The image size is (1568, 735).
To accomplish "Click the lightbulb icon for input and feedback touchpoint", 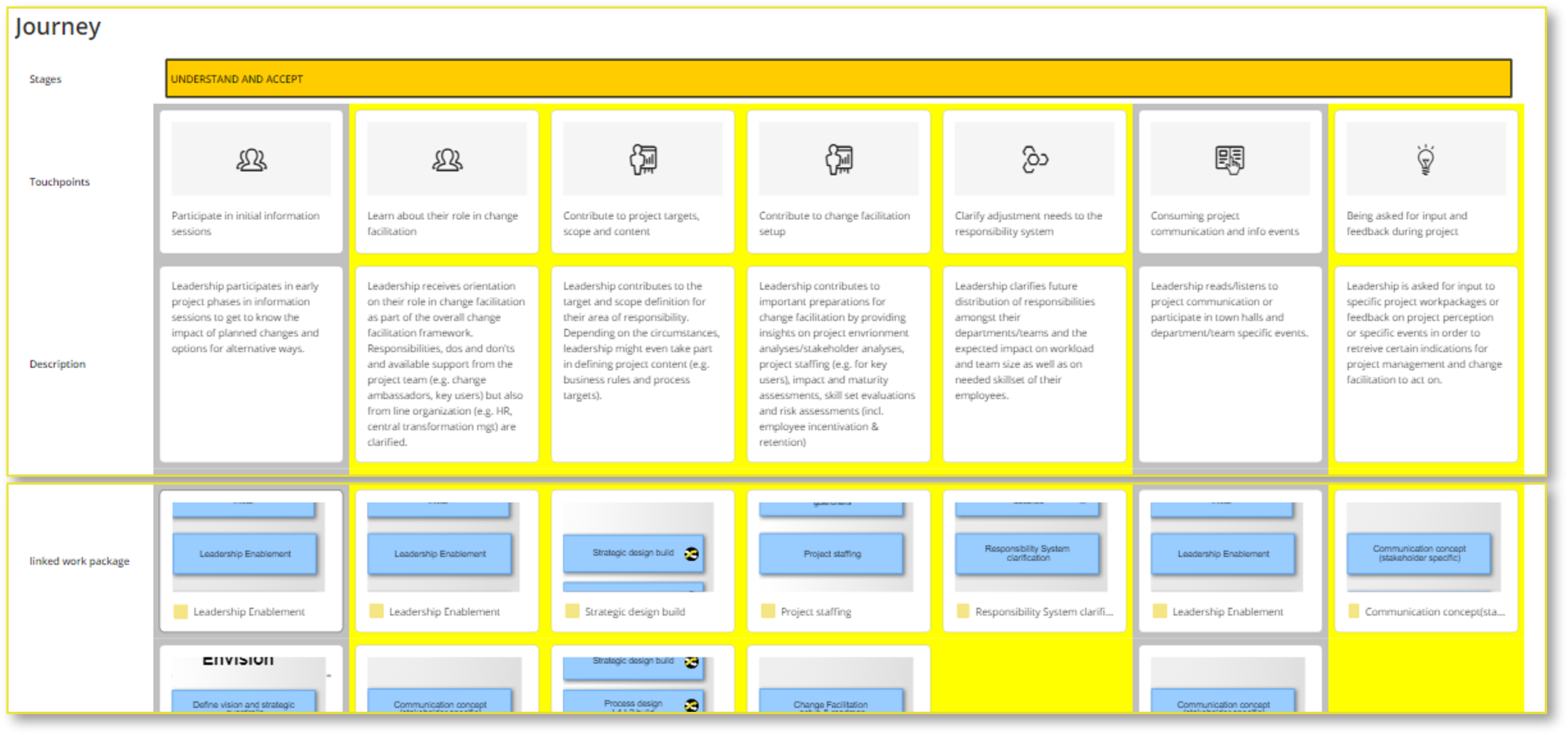I will (1424, 159).
